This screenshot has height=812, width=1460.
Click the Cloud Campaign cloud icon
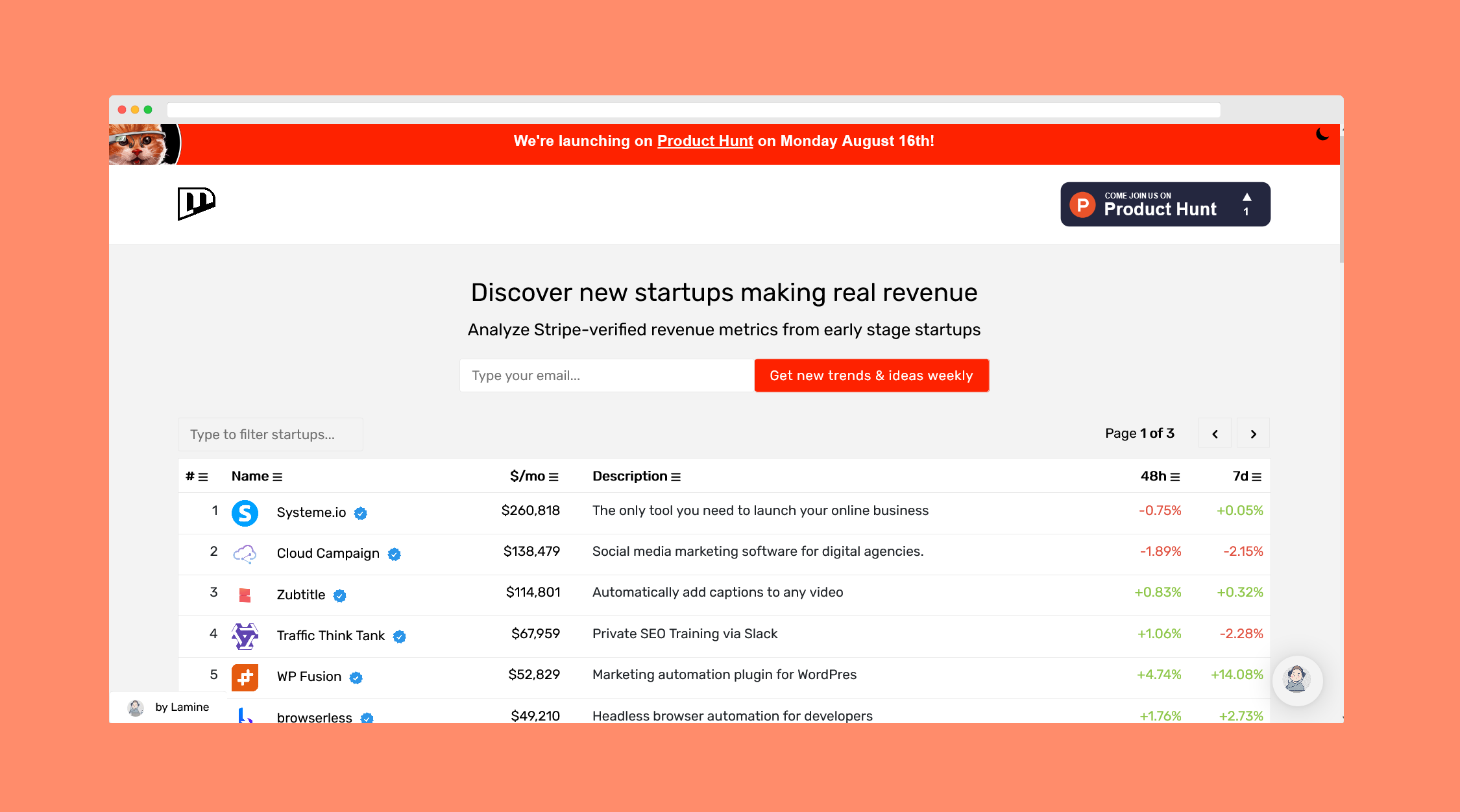245,554
